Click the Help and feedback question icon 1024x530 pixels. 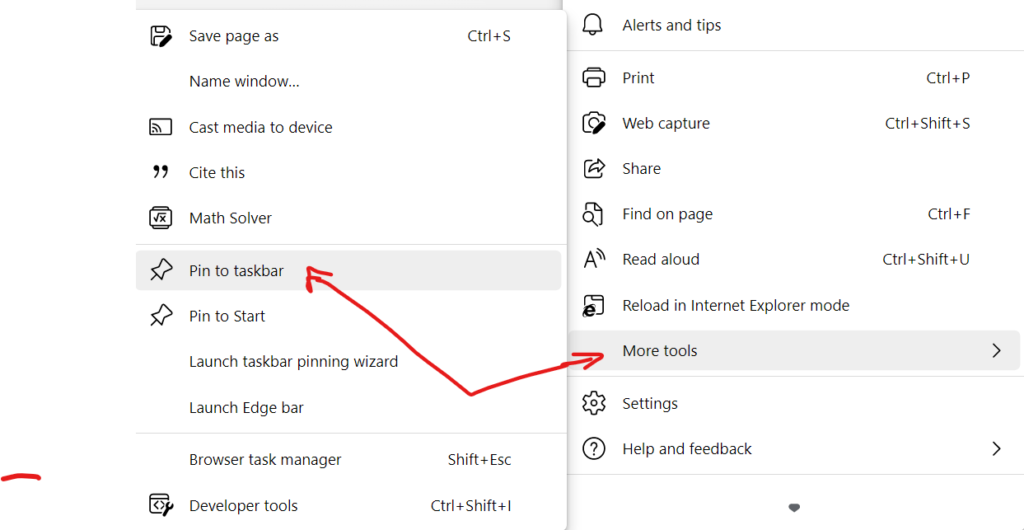pos(593,448)
